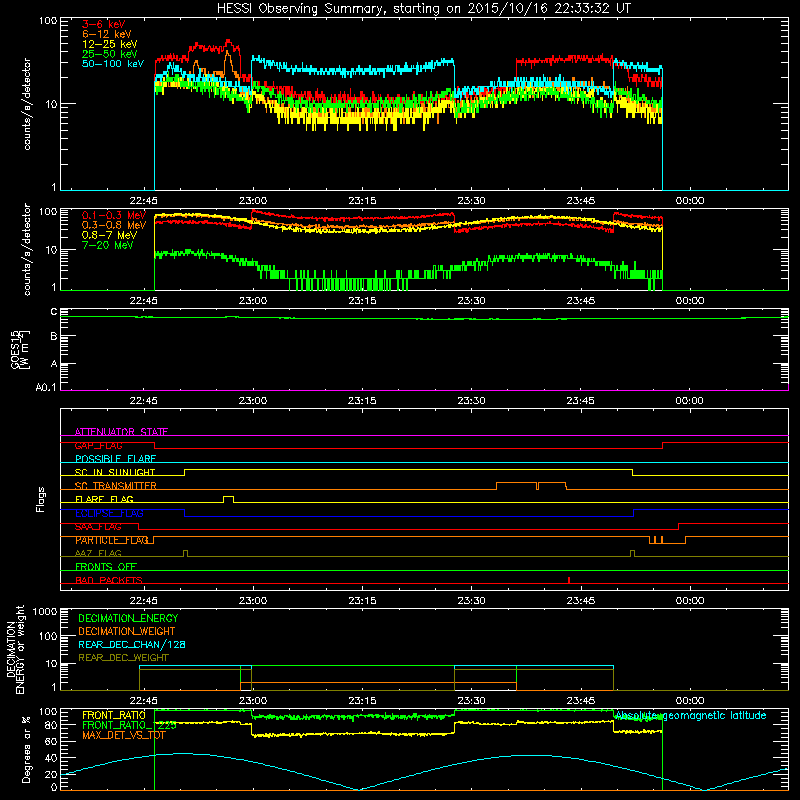
Task: Click the 1000 tick label on decimation axis
Action: (44, 612)
